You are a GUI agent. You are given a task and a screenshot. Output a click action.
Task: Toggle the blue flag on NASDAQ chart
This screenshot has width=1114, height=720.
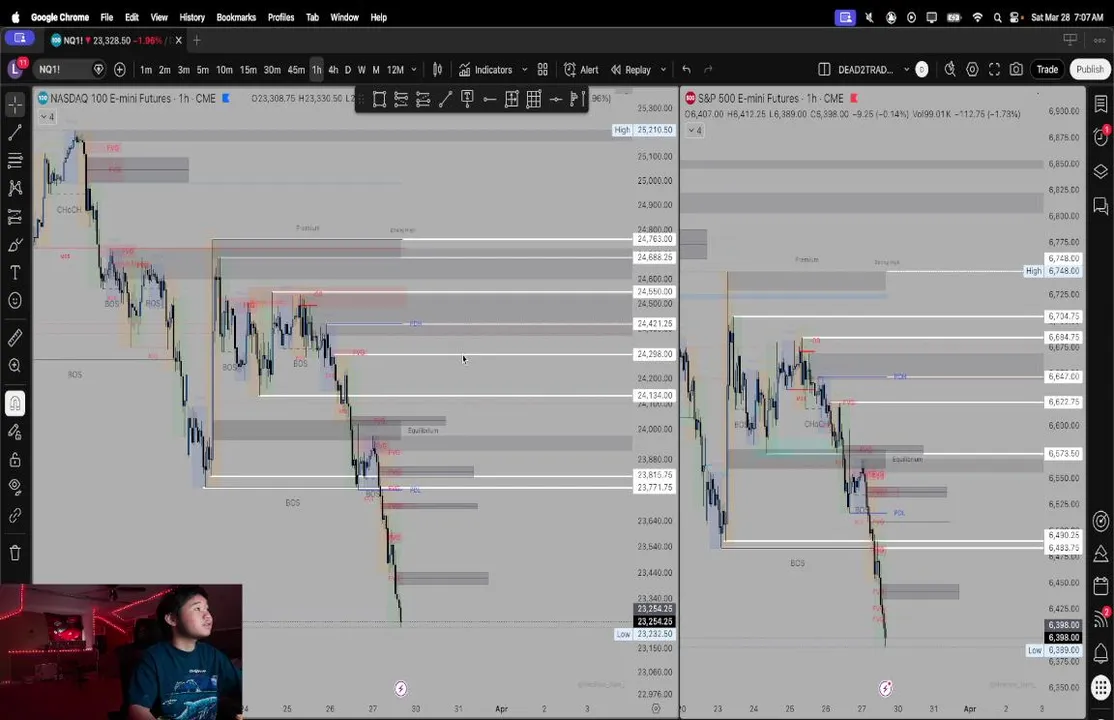click(x=227, y=98)
